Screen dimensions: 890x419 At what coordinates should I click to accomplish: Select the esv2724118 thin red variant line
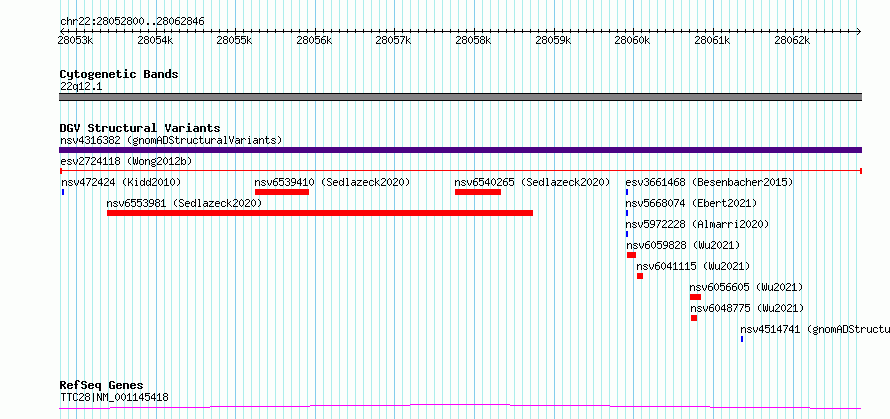460,171
